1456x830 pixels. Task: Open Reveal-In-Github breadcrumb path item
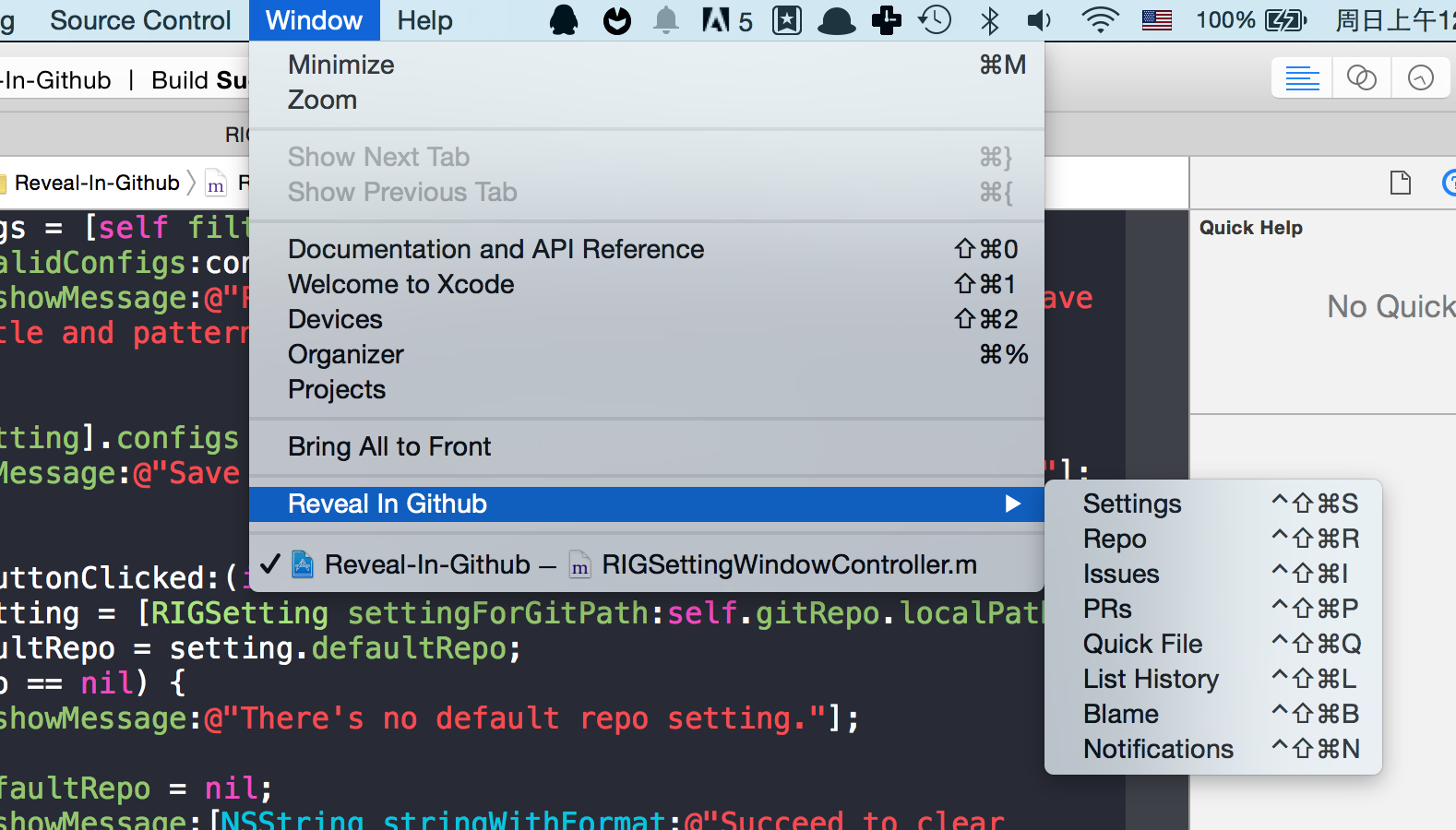click(96, 183)
